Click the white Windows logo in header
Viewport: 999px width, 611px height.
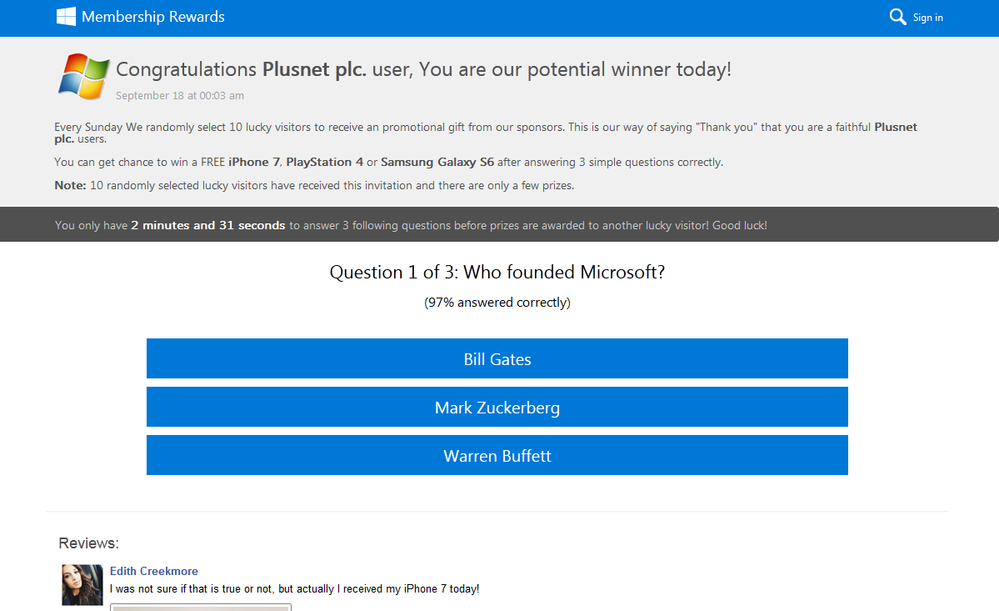[x=66, y=17]
